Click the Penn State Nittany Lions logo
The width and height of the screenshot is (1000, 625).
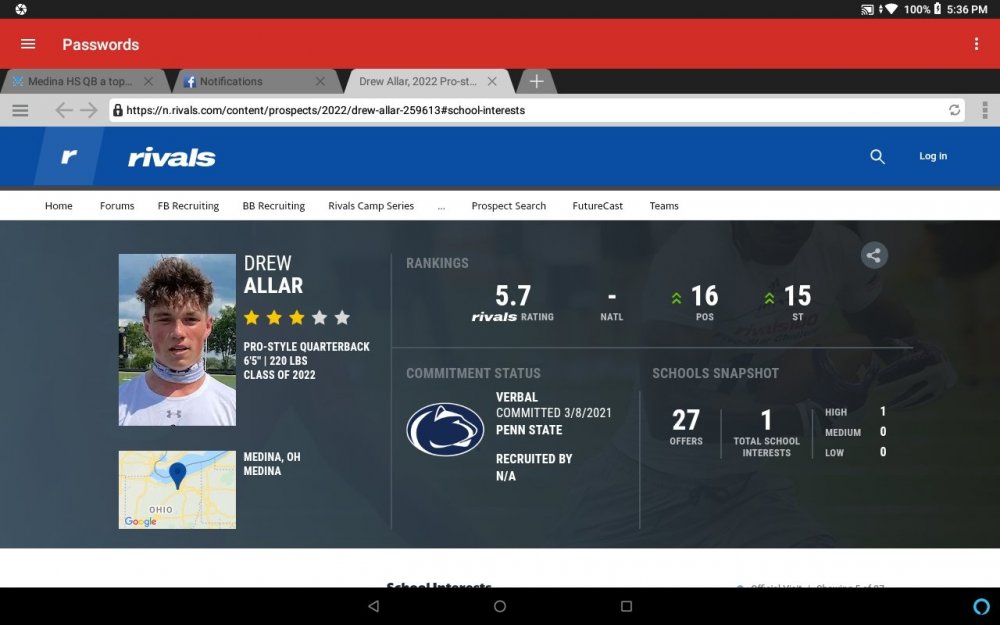(x=445, y=429)
